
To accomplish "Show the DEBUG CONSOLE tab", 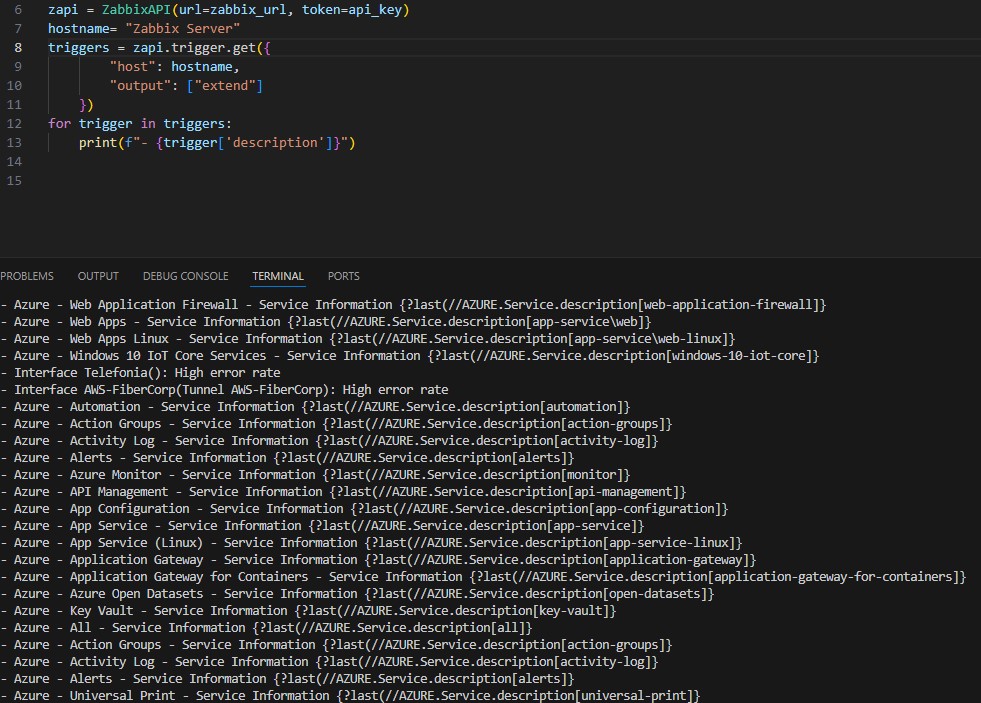I will (185, 276).
